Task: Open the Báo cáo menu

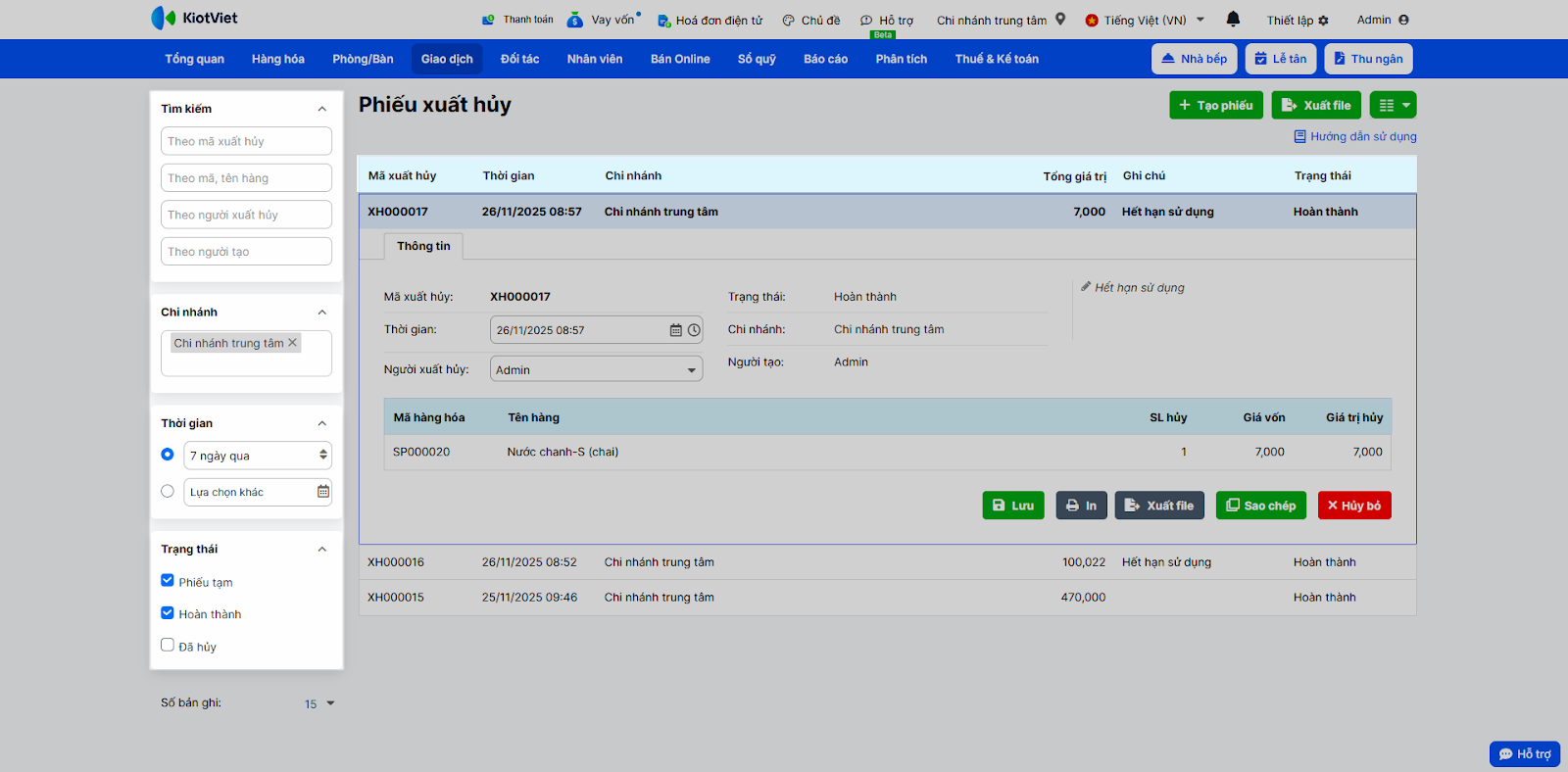Action: click(x=826, y=59)
